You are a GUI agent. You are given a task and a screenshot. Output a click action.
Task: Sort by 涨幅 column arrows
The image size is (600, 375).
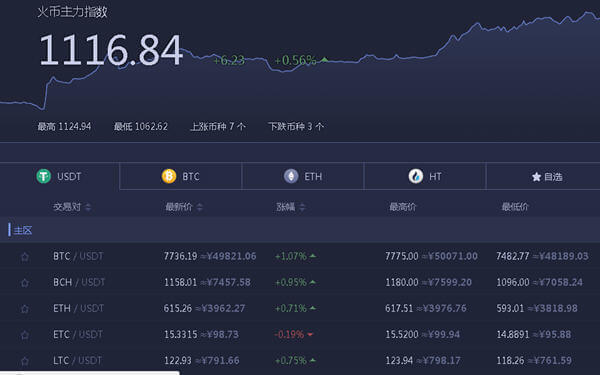click(302, 207)
